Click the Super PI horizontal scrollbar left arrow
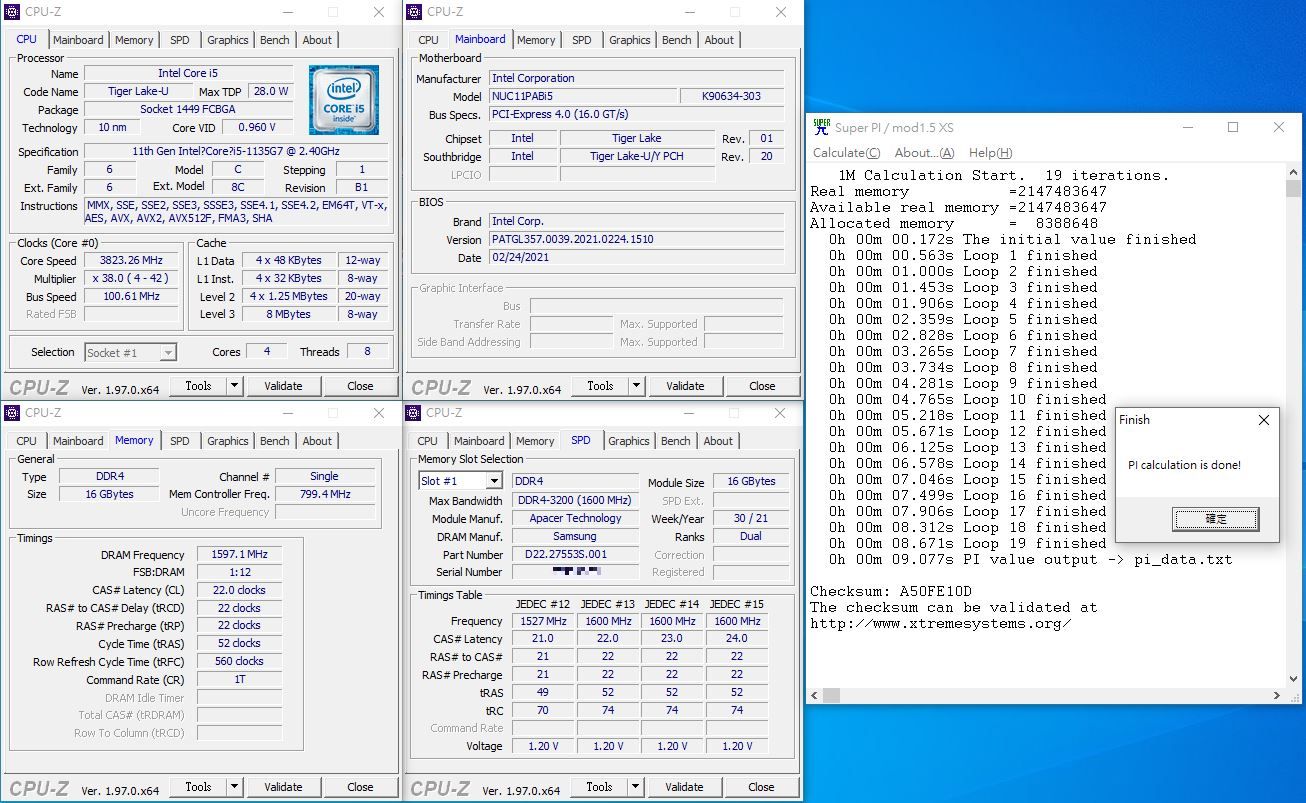Viewport: 1306px width, 803px height. point(815,695)
